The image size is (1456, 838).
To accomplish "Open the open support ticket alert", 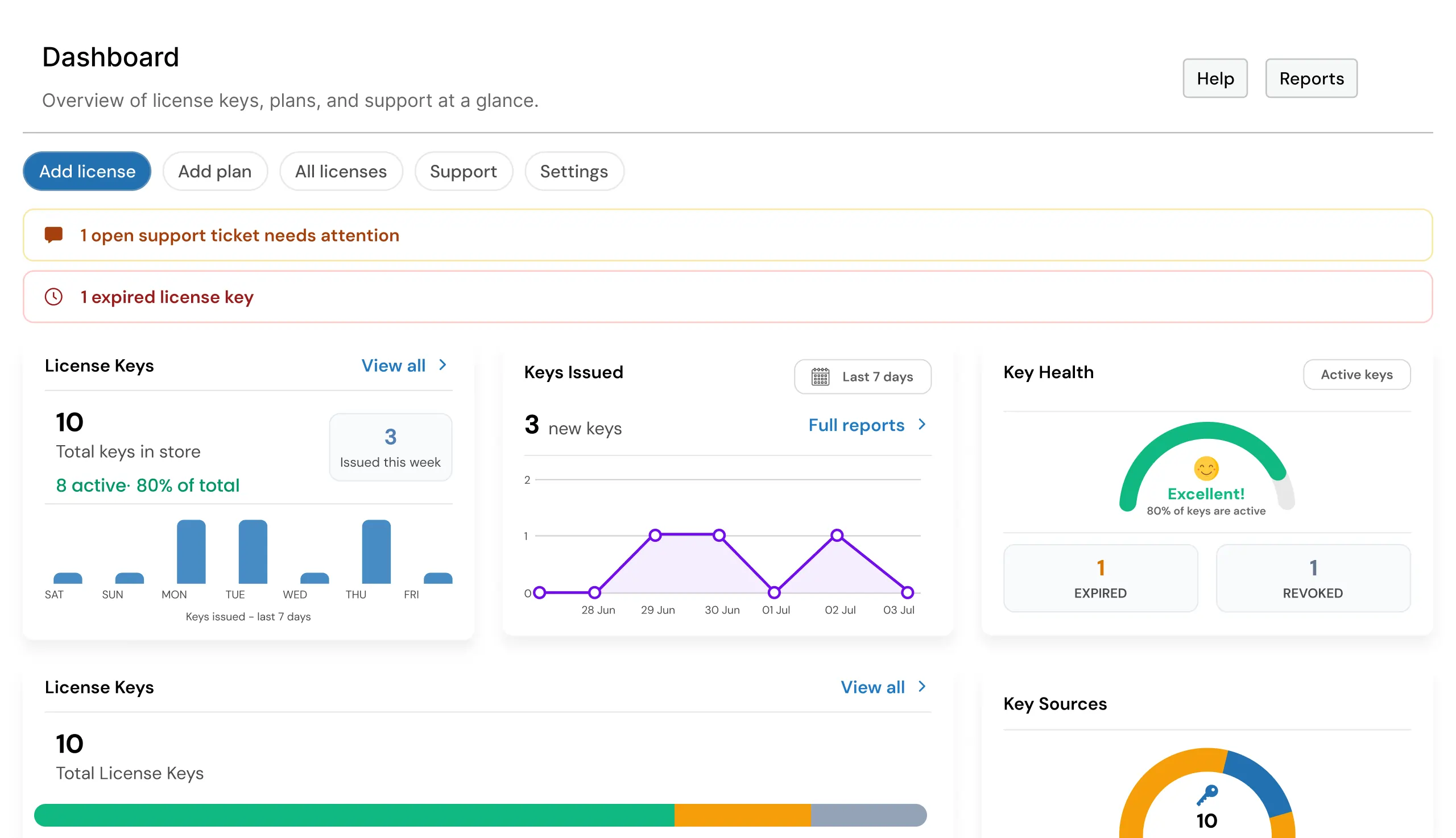I will pyautogui.click(x=727, y=235).
